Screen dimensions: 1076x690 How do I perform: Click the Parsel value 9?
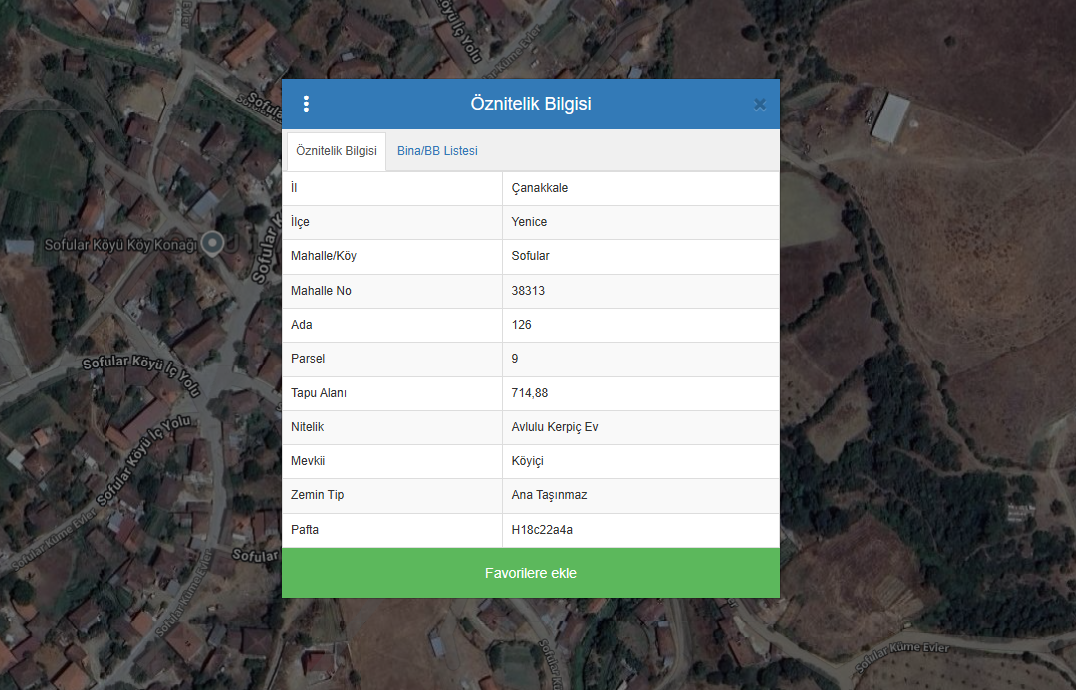pyautogui.click(x=515, y=359)
